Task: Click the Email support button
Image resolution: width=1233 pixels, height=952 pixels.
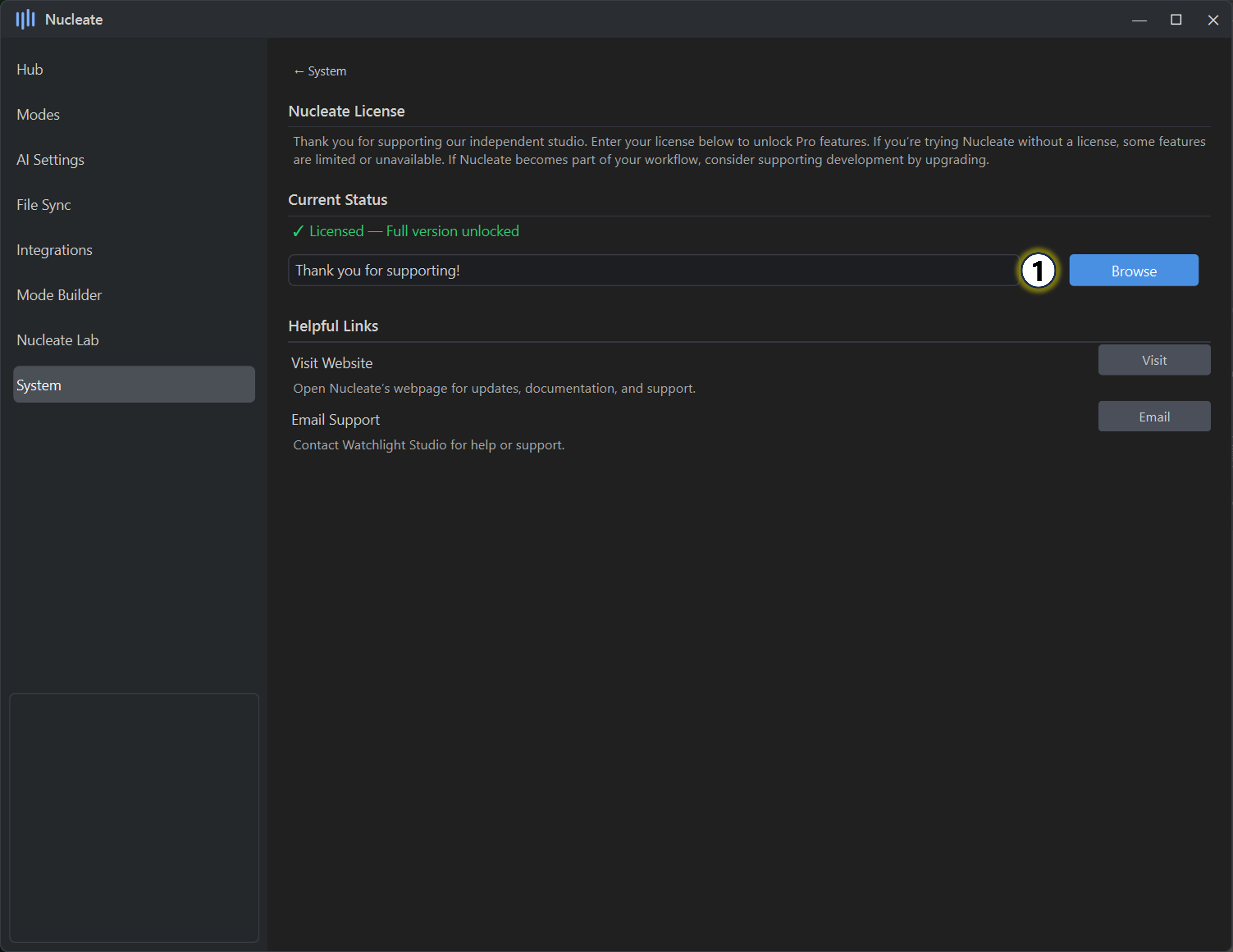Action: point(1153,417)
